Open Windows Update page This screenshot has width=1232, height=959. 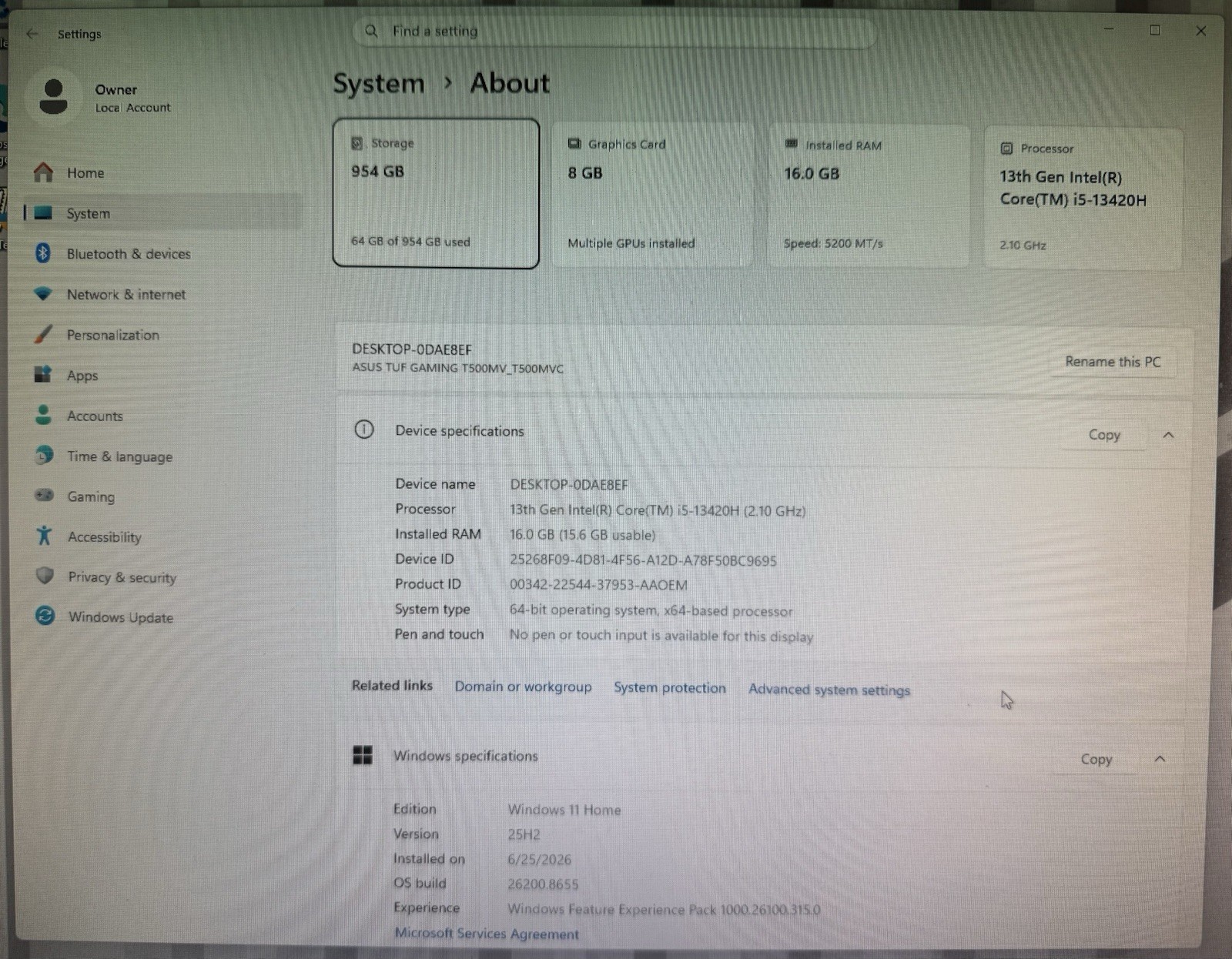163,616
